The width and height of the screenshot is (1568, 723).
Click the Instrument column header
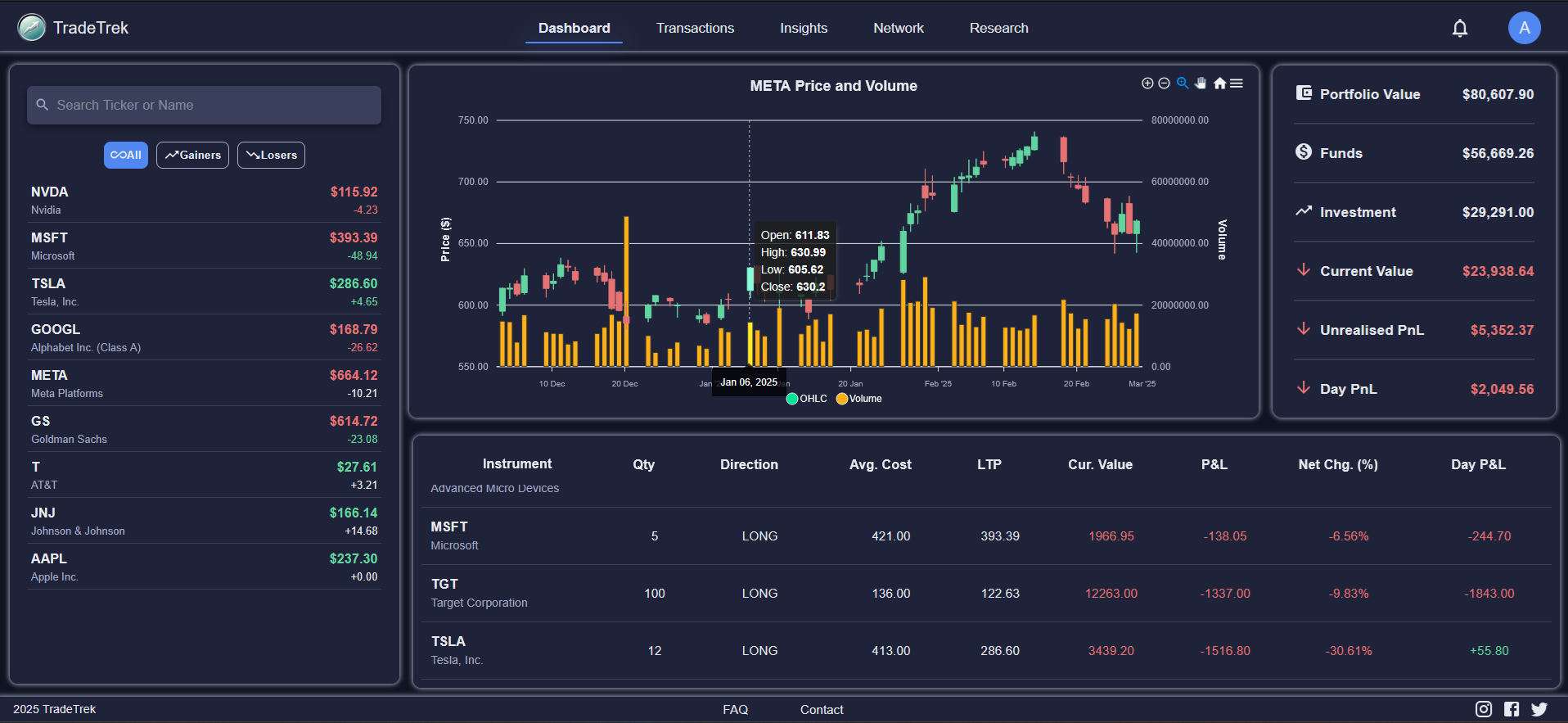517,463
